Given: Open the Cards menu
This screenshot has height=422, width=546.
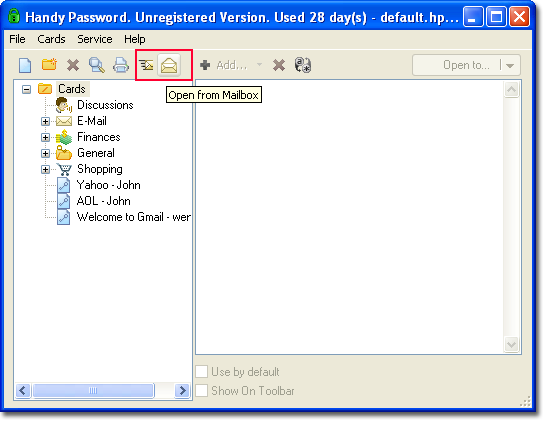Looking at the screenshot, I should point(51,39).
